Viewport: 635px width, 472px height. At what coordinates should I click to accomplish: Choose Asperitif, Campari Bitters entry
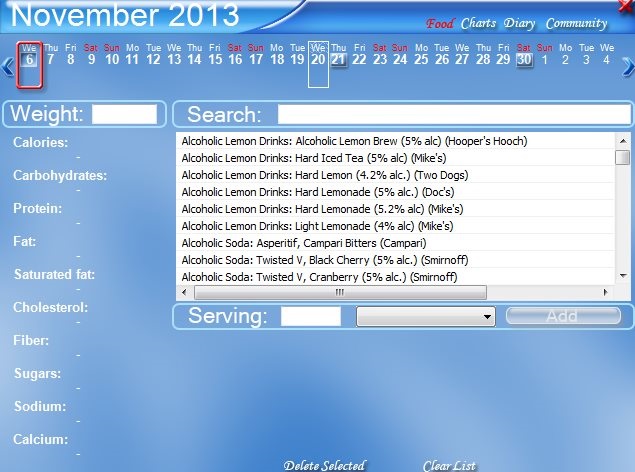(x=395, y=243)
